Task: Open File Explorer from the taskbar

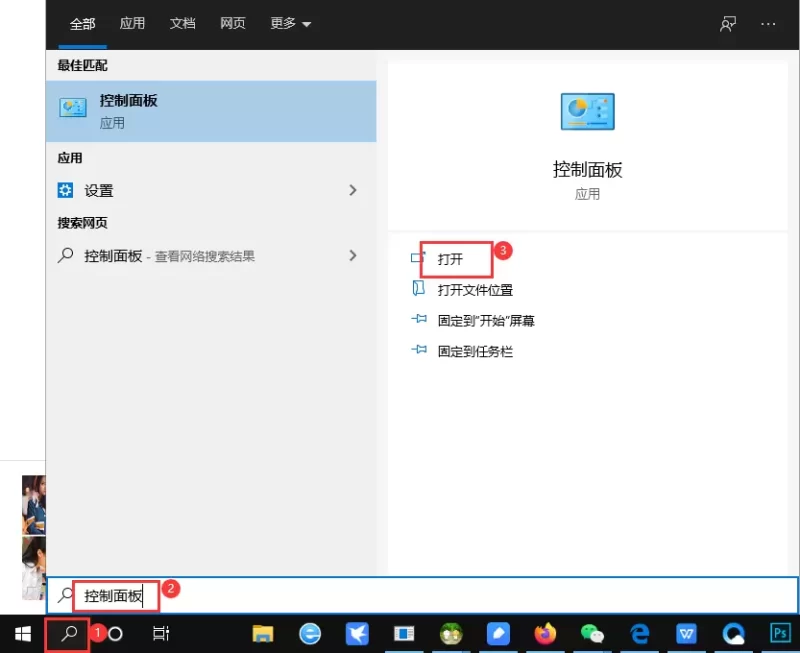Action: coord(263,633)
